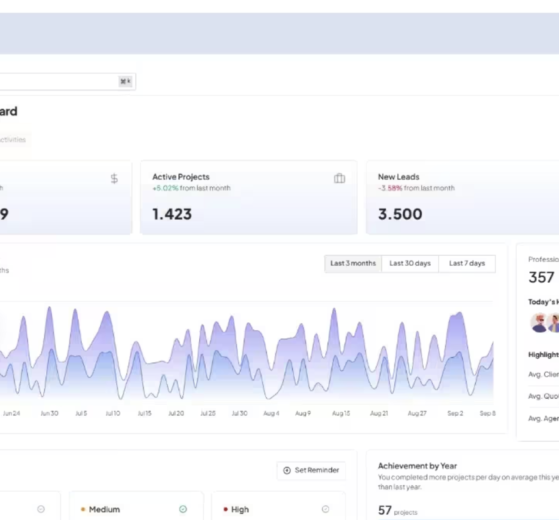559x520 pixels.
Task: Switch chart to Last 7 days
Action: pos(467,264)
